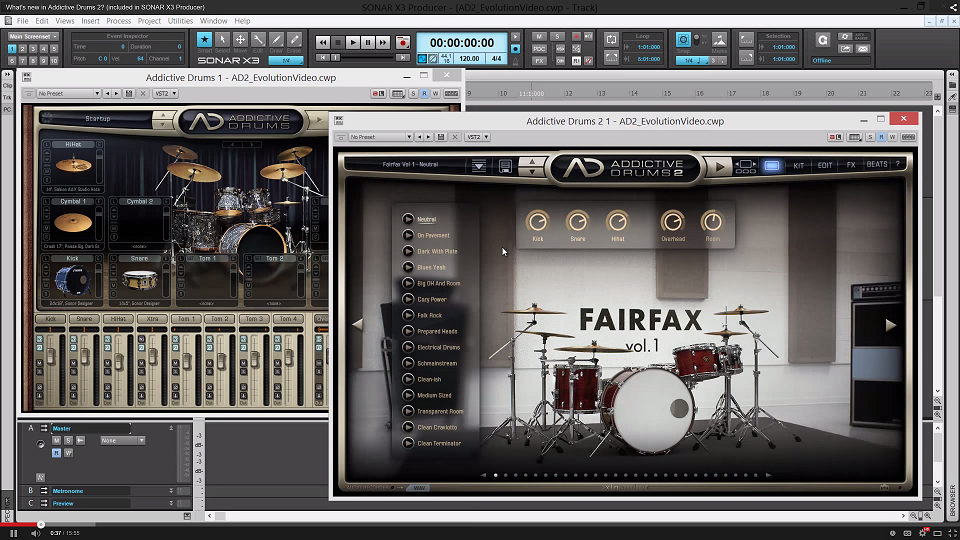
Task: Open the Main Screenset dropdown
Action: coord(34,36)
